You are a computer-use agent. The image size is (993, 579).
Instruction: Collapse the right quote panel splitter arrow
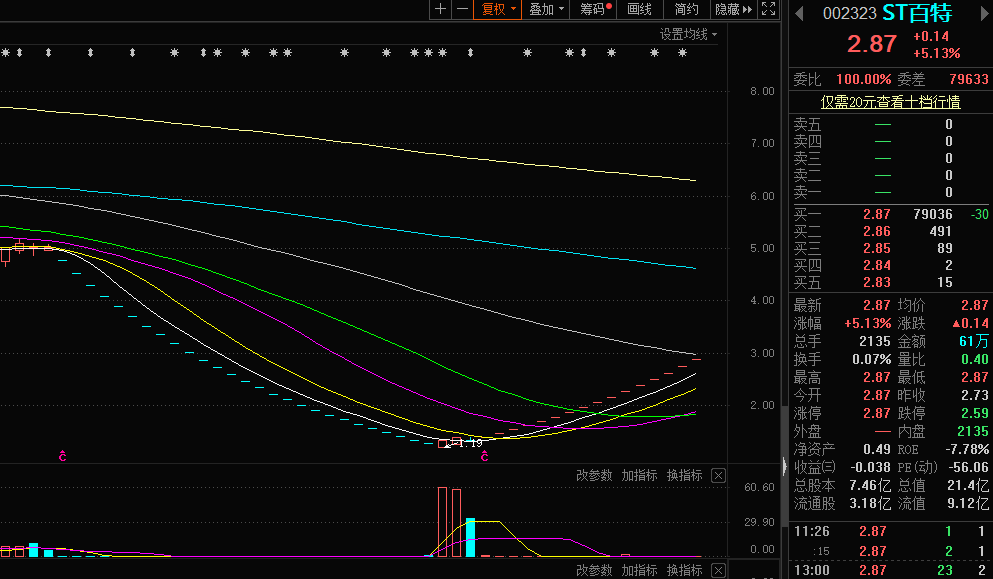(x=783, y=466)
